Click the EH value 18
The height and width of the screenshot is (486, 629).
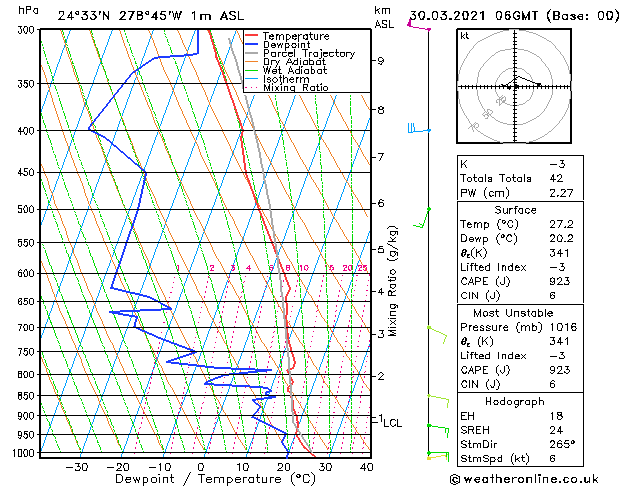click(x=556, y=416)
